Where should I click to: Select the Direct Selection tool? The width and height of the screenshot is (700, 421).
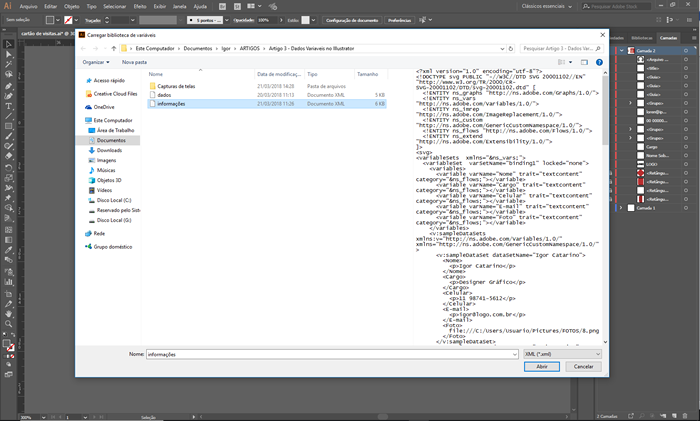pos(8,54)
